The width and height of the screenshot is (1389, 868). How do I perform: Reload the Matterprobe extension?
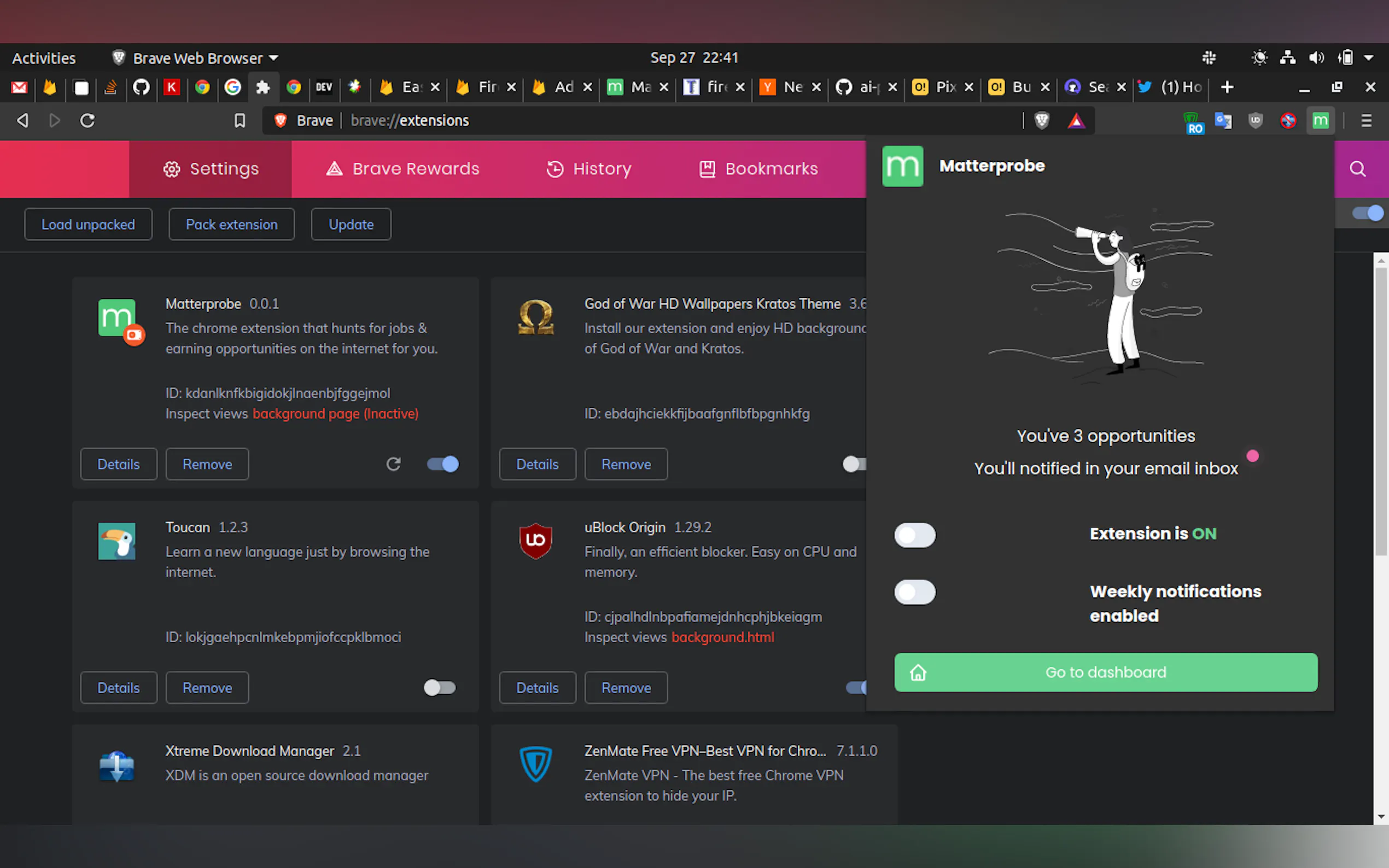[393, 464]
